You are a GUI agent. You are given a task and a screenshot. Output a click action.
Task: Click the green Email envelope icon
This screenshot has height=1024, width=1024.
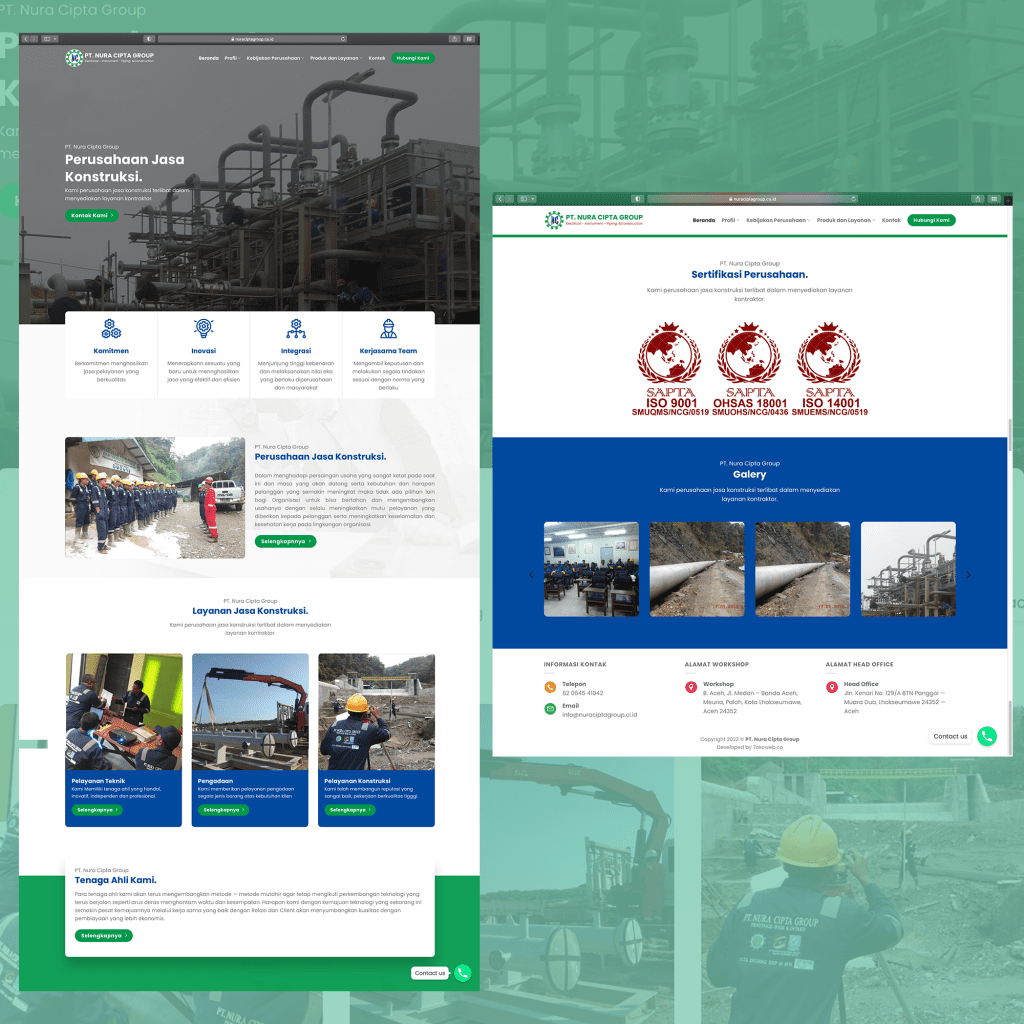coord(549,708)
